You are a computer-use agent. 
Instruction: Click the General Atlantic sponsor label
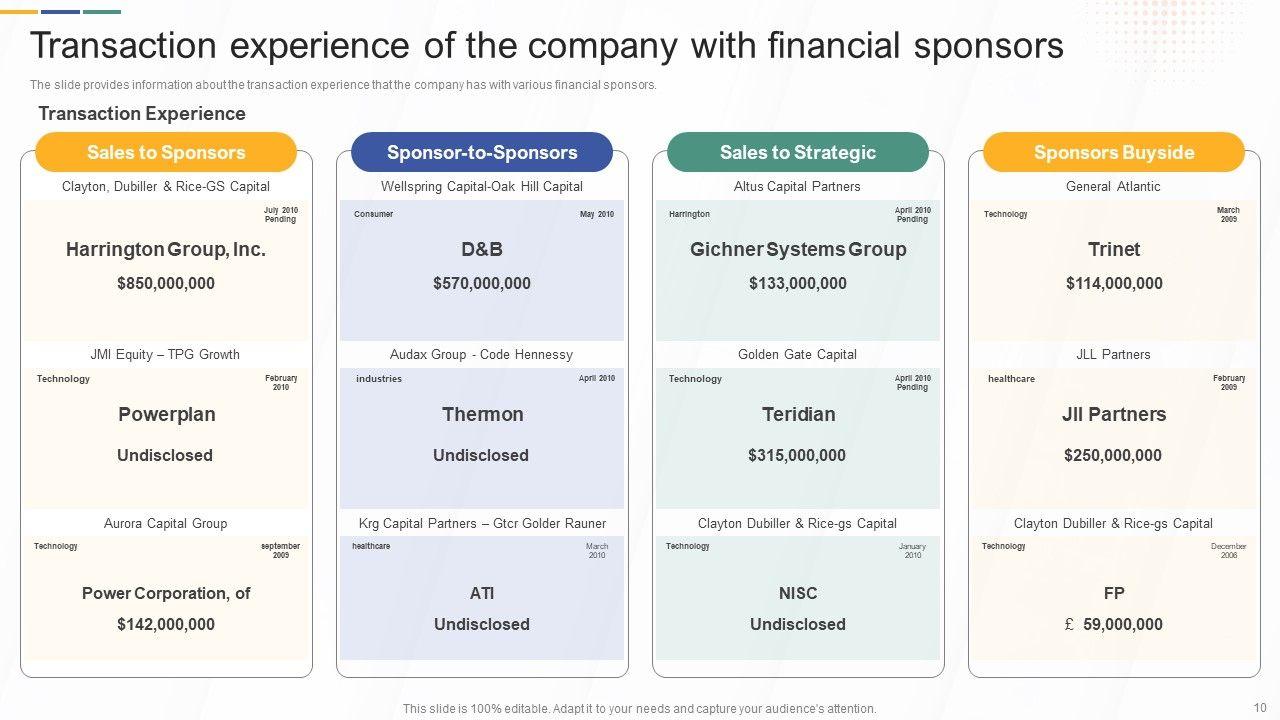point(1113,186)
